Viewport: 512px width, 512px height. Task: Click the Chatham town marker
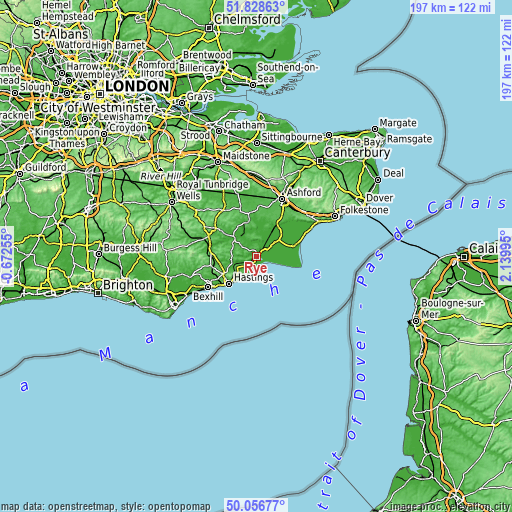219,131
